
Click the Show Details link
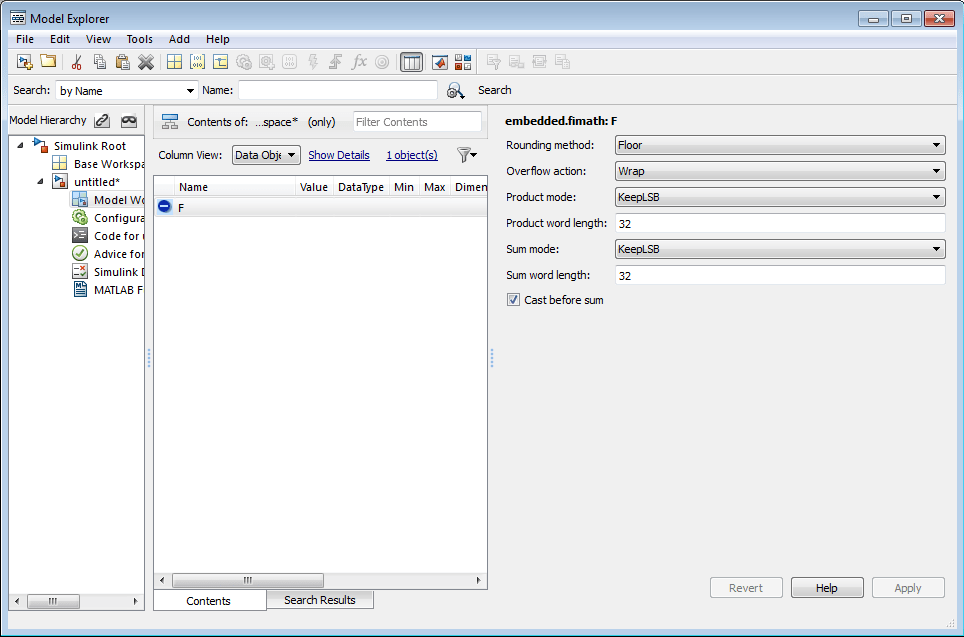339,155
